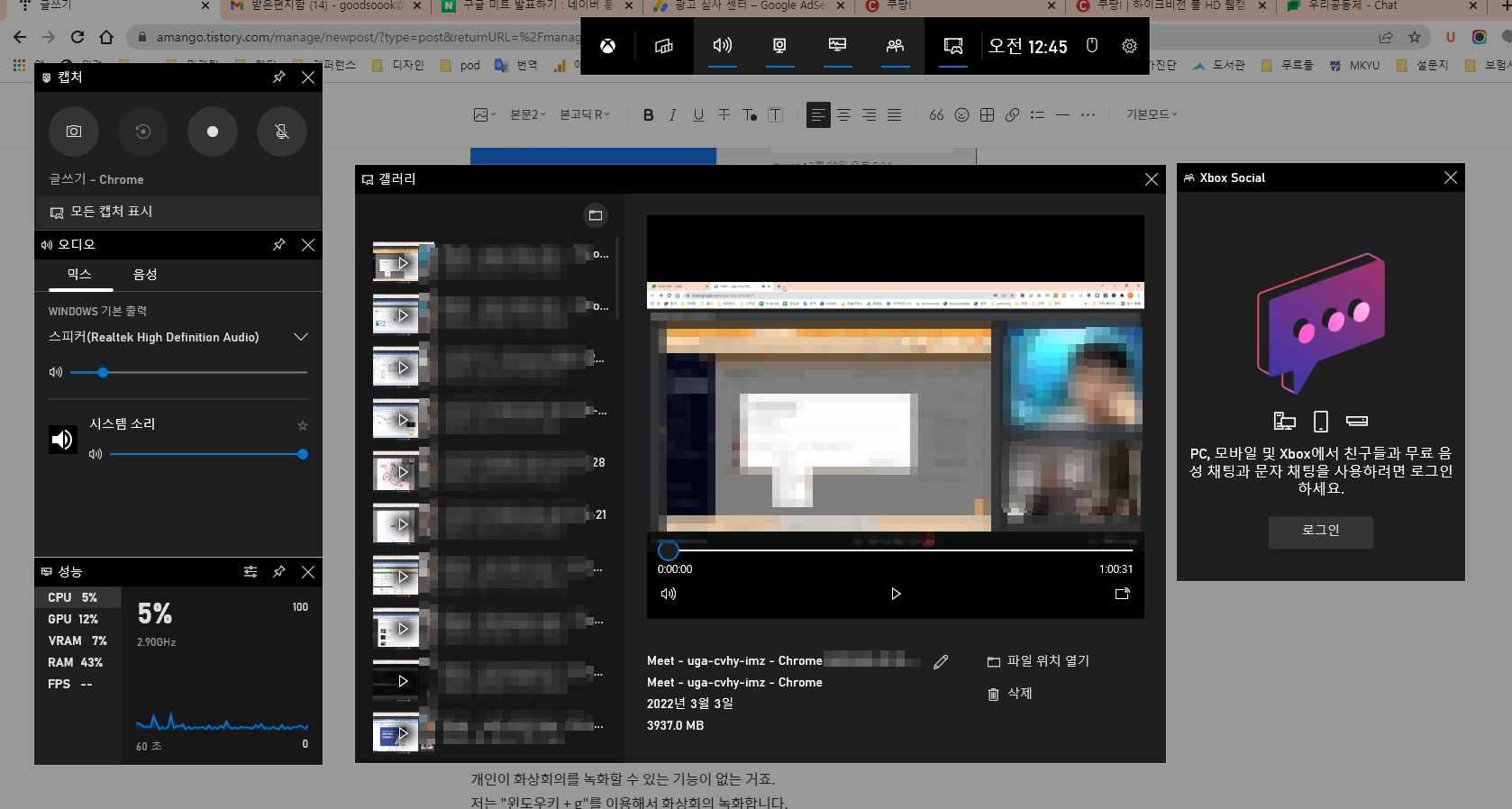This screenshot has height=809, width=1512.
Task: Show all captures
Action: coord(178,212)
